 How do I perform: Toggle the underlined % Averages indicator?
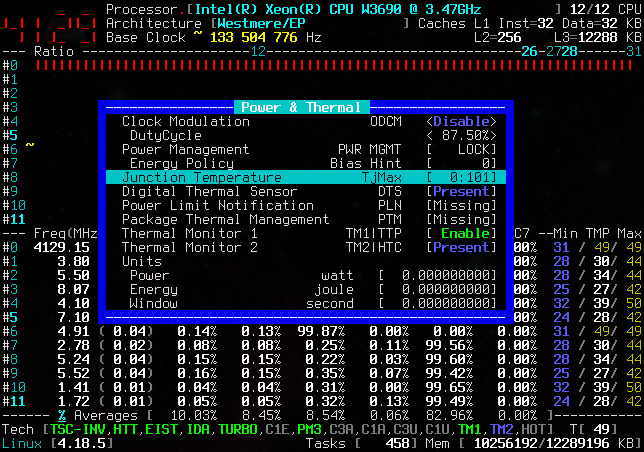62,415
